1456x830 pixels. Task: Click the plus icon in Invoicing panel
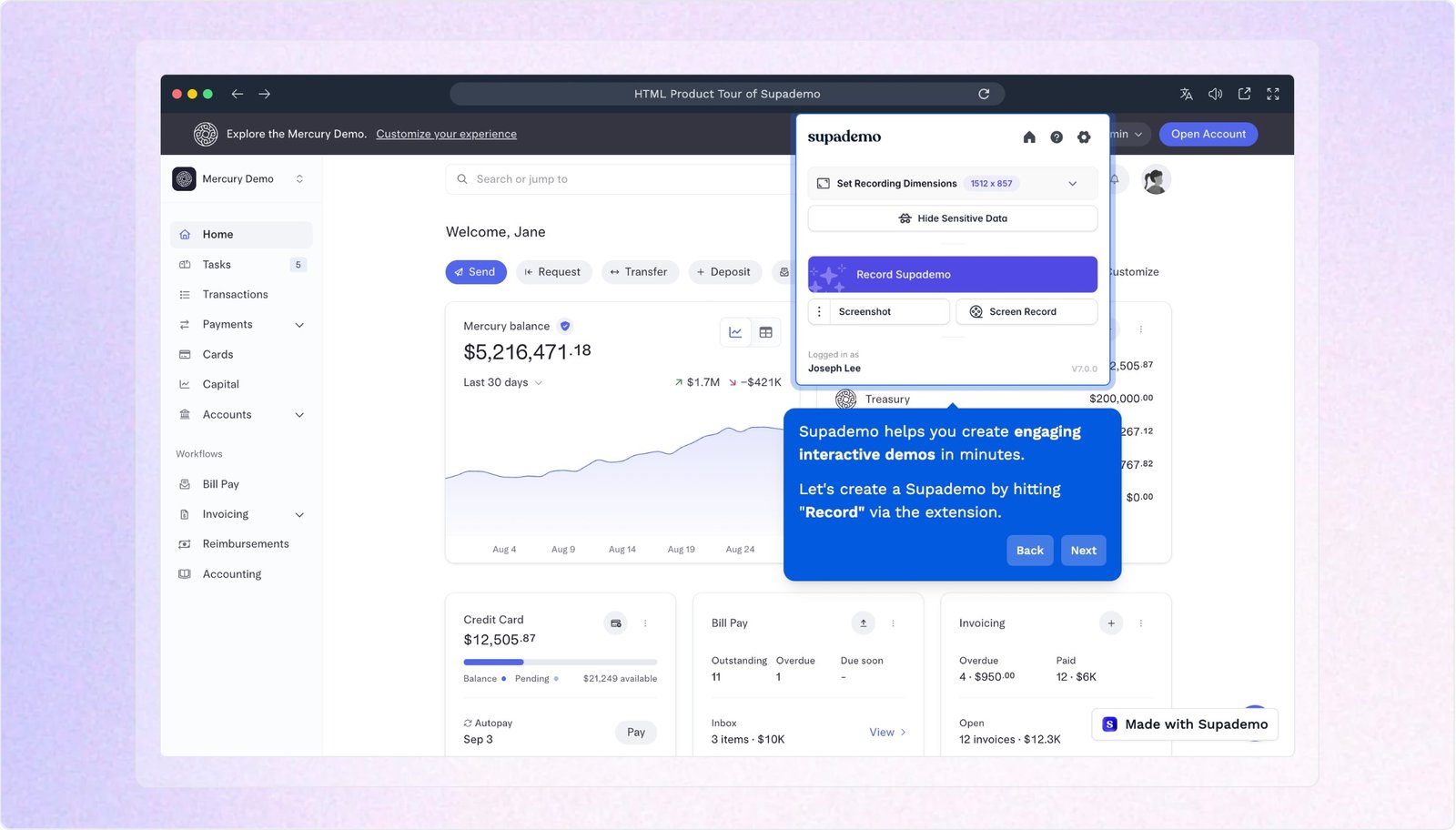(x=1111, y=623)
